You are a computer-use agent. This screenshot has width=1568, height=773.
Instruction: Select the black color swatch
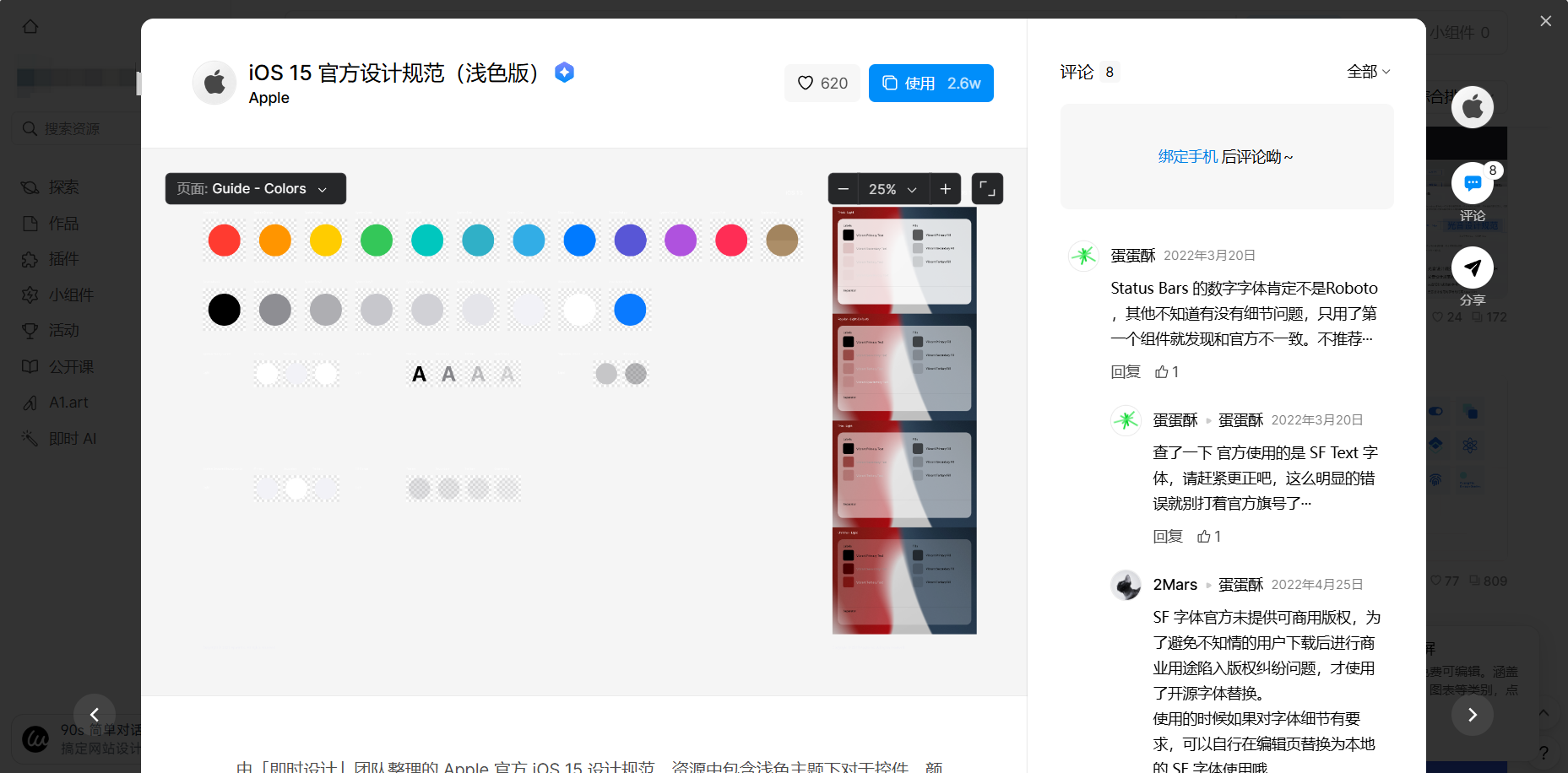(225, 310)
